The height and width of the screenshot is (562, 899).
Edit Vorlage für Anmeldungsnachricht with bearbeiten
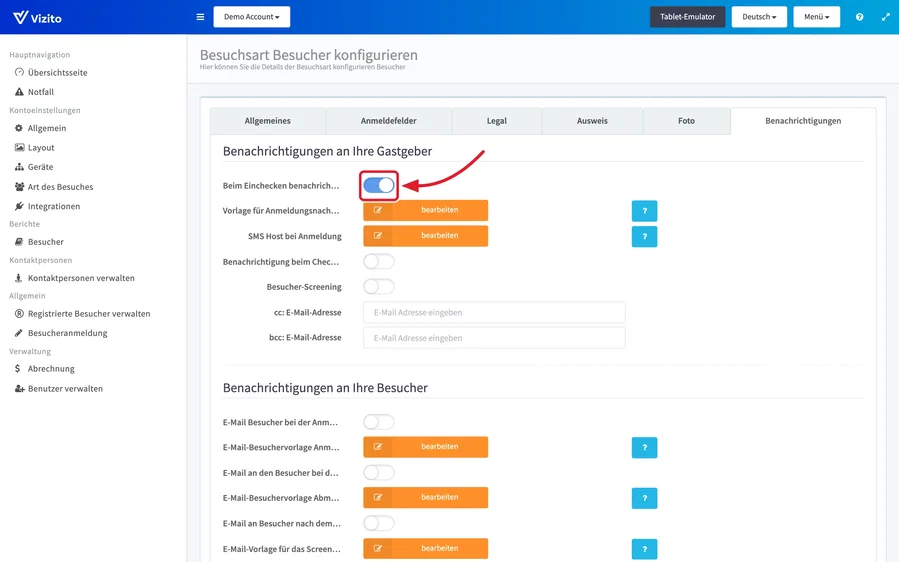[425, 210]
